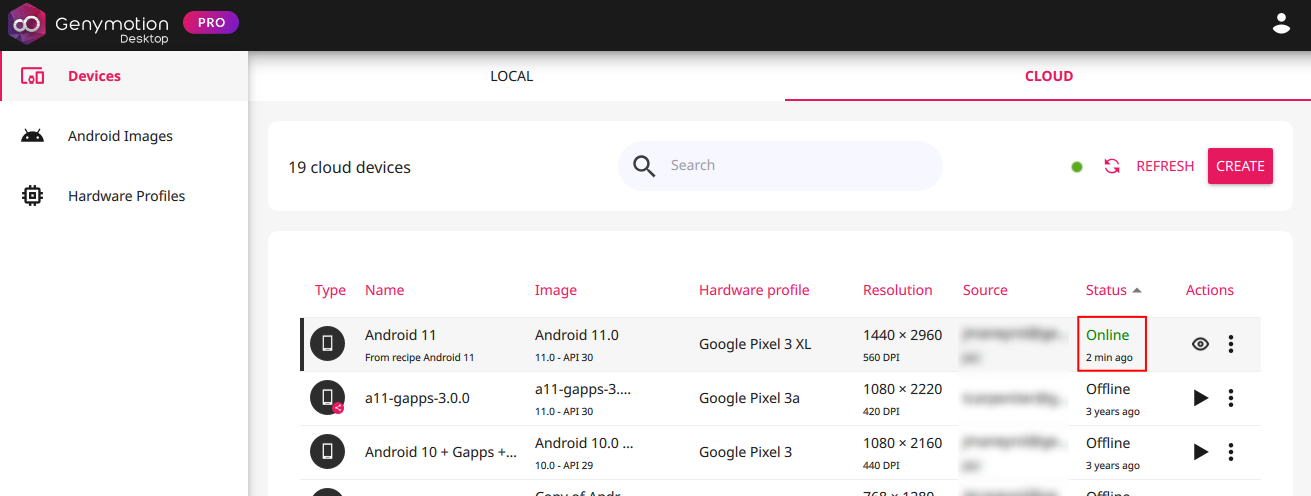This screenshot has width=1311, height=496.
Task: Sort by Hardware profile column header
Action: 754,290
